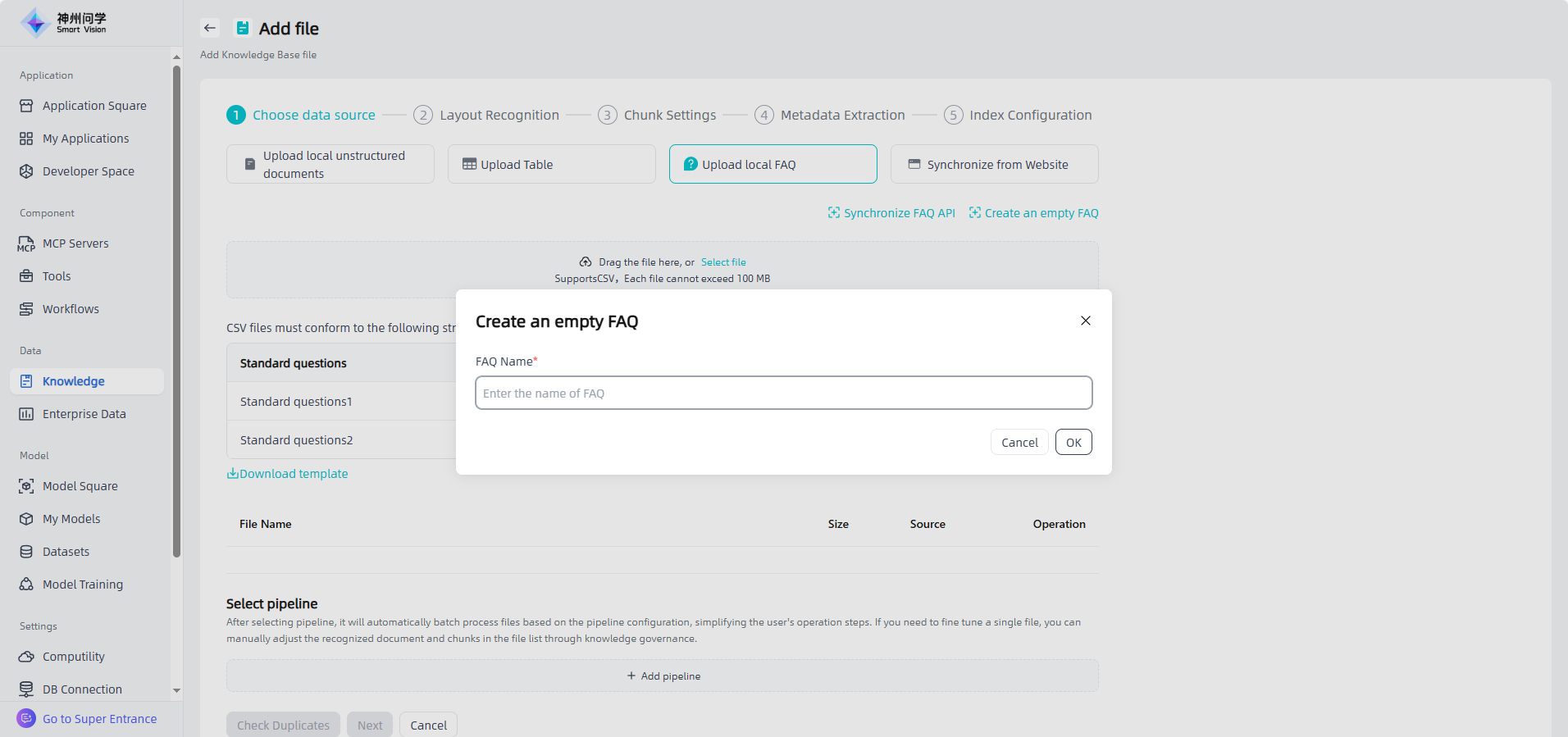Screen dimensions: 1568x737
Task: Click the Go to Super Entrance icon
Action: coord(26,719)
